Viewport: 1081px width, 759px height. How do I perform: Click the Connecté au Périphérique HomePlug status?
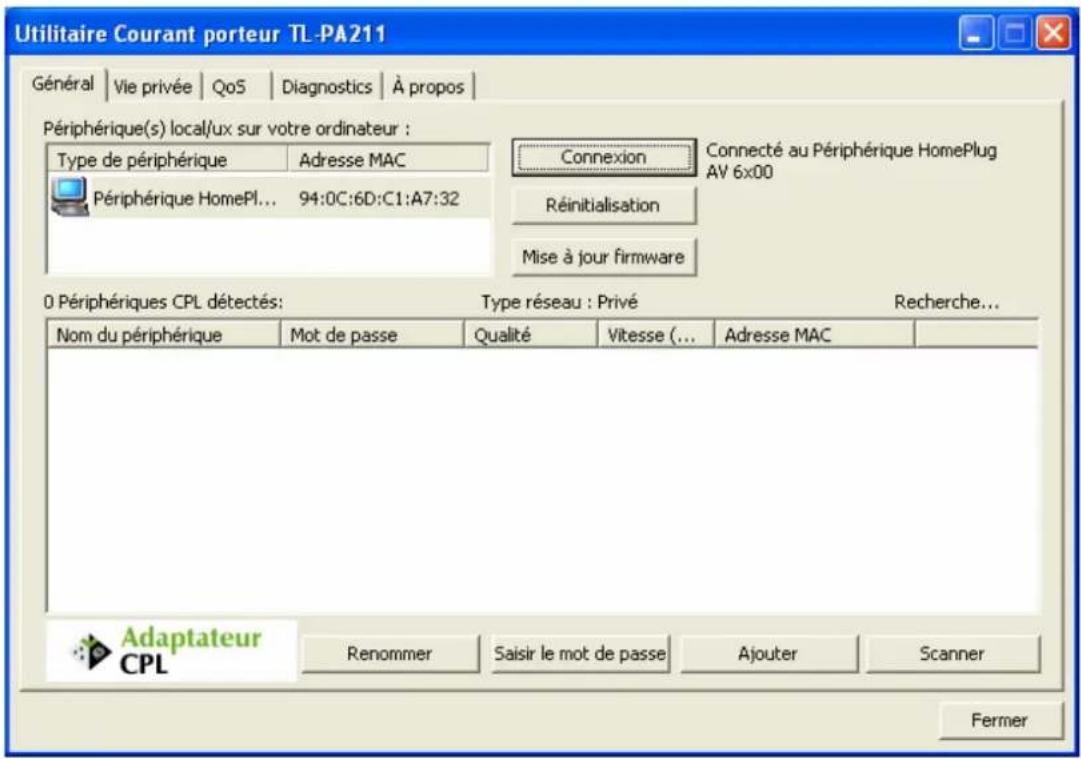pos(851,161)
